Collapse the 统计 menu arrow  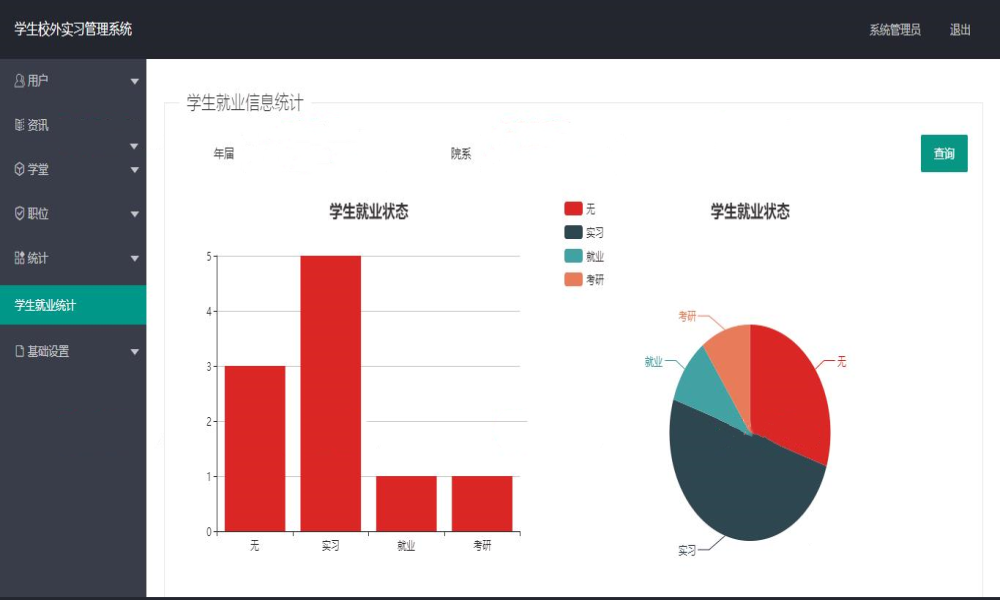(135, 259)
